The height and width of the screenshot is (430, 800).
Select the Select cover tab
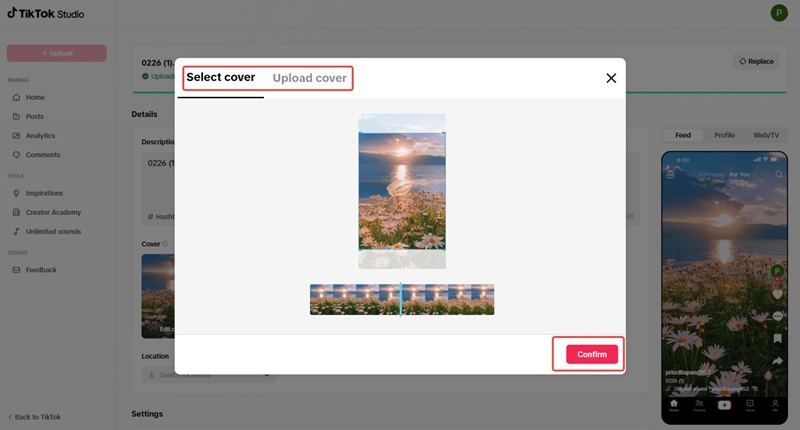click(x=220, y=77)
